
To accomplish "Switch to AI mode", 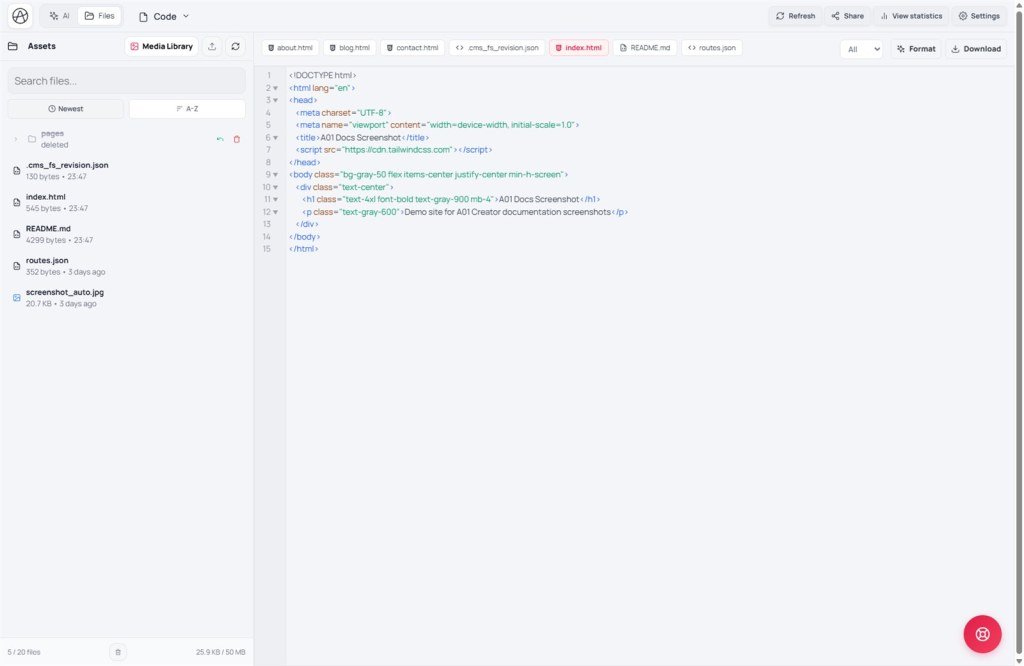I will [x=59, y=16].
